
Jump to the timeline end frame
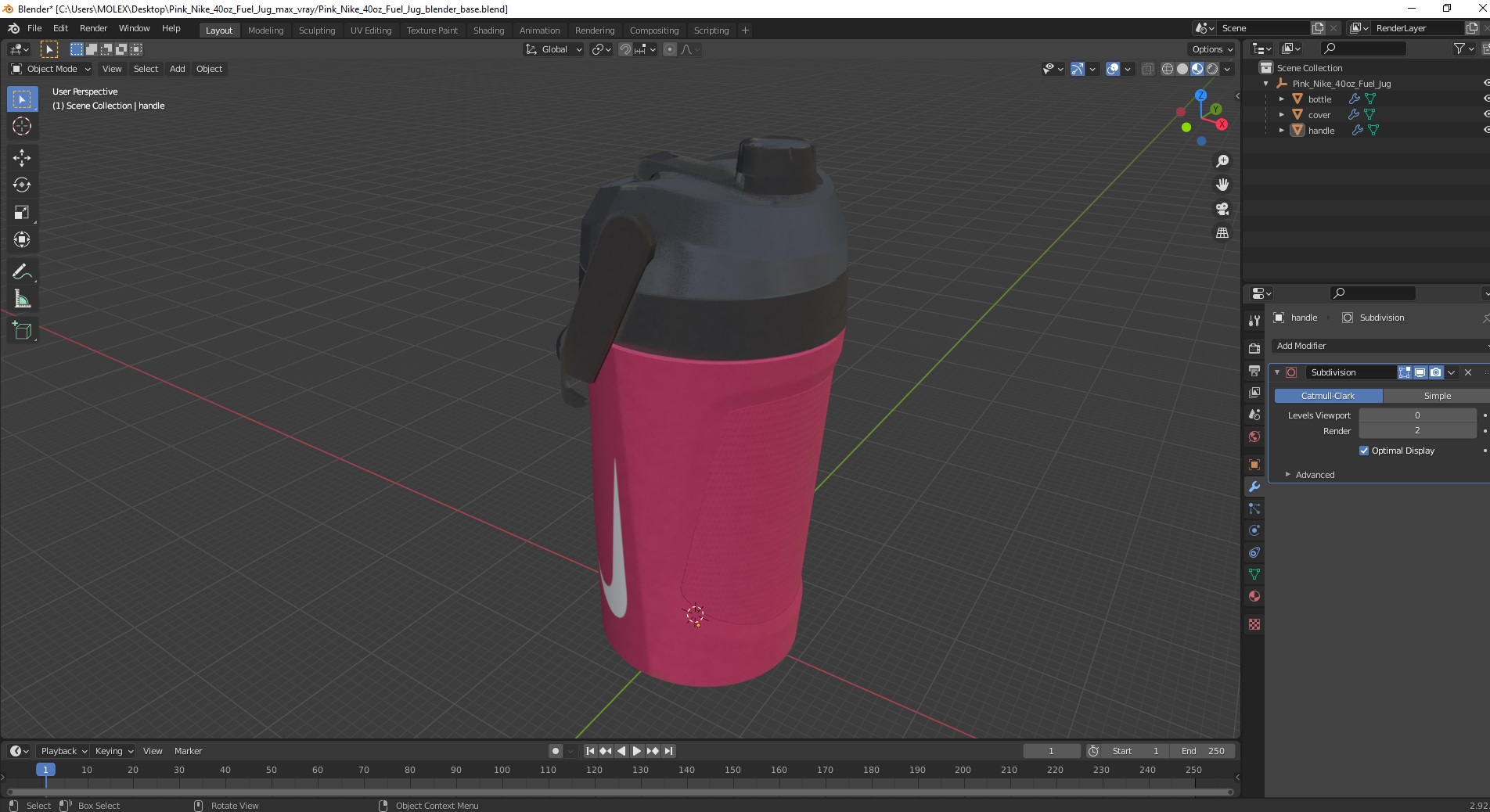pyautogui.click(x=668, y=751)
